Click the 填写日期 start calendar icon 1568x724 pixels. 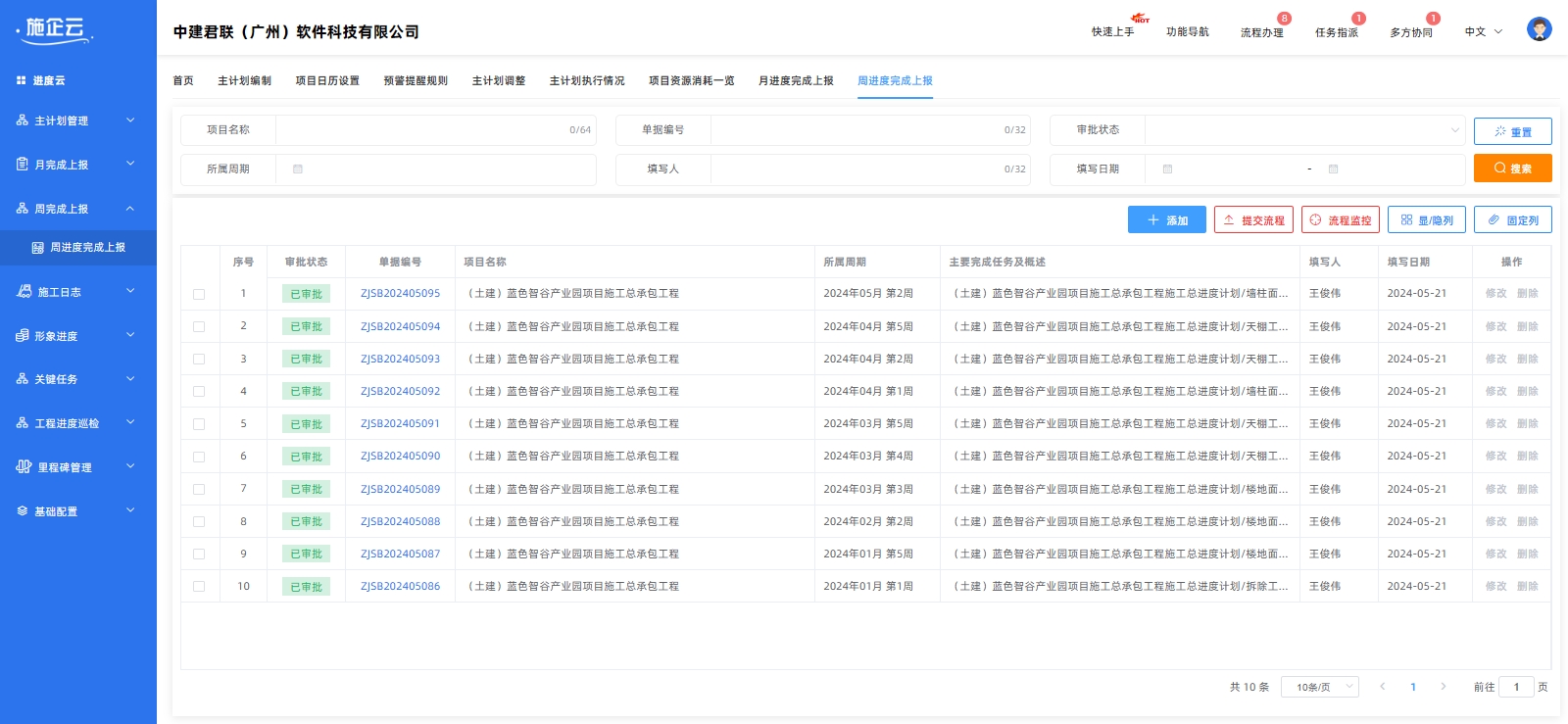coord(1167,169)
